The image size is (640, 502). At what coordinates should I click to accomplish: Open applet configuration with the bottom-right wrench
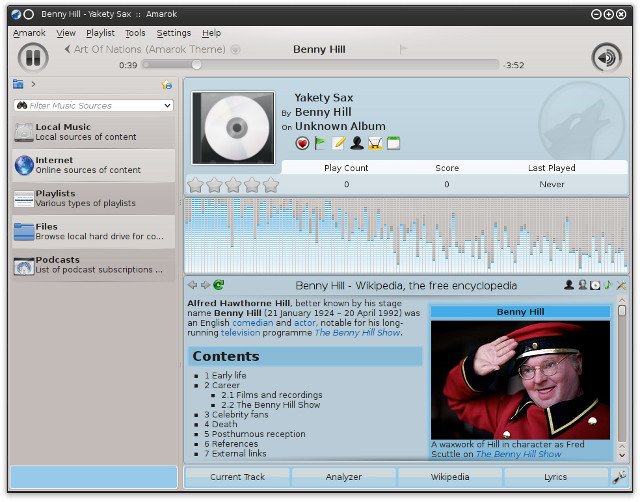tap(619, 477)
